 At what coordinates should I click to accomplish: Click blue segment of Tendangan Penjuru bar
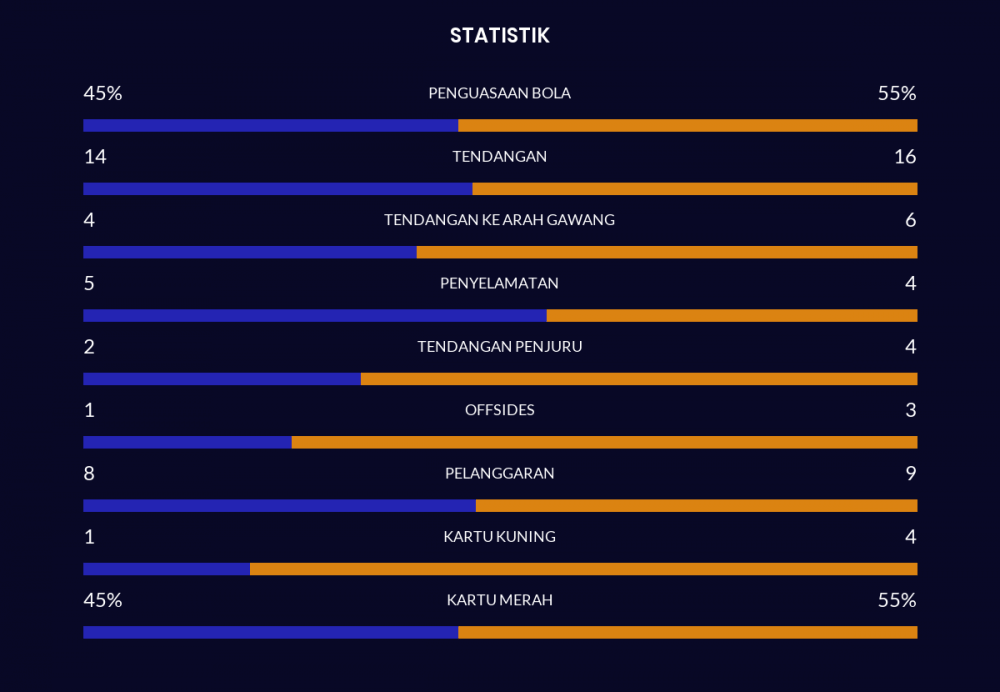(222, 379)
